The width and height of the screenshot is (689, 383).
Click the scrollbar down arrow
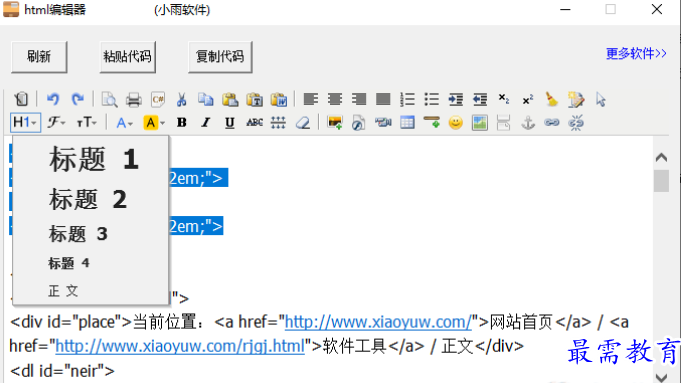coord(661,377)
